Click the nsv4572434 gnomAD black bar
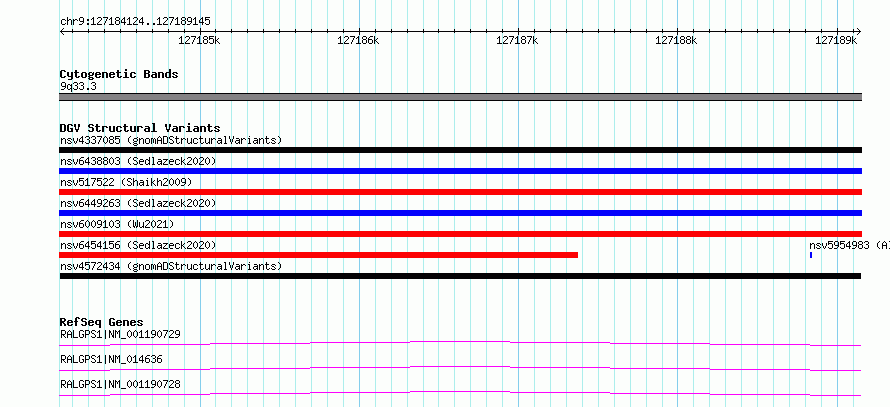Screen dimensions: 890x407 [460, 276]
